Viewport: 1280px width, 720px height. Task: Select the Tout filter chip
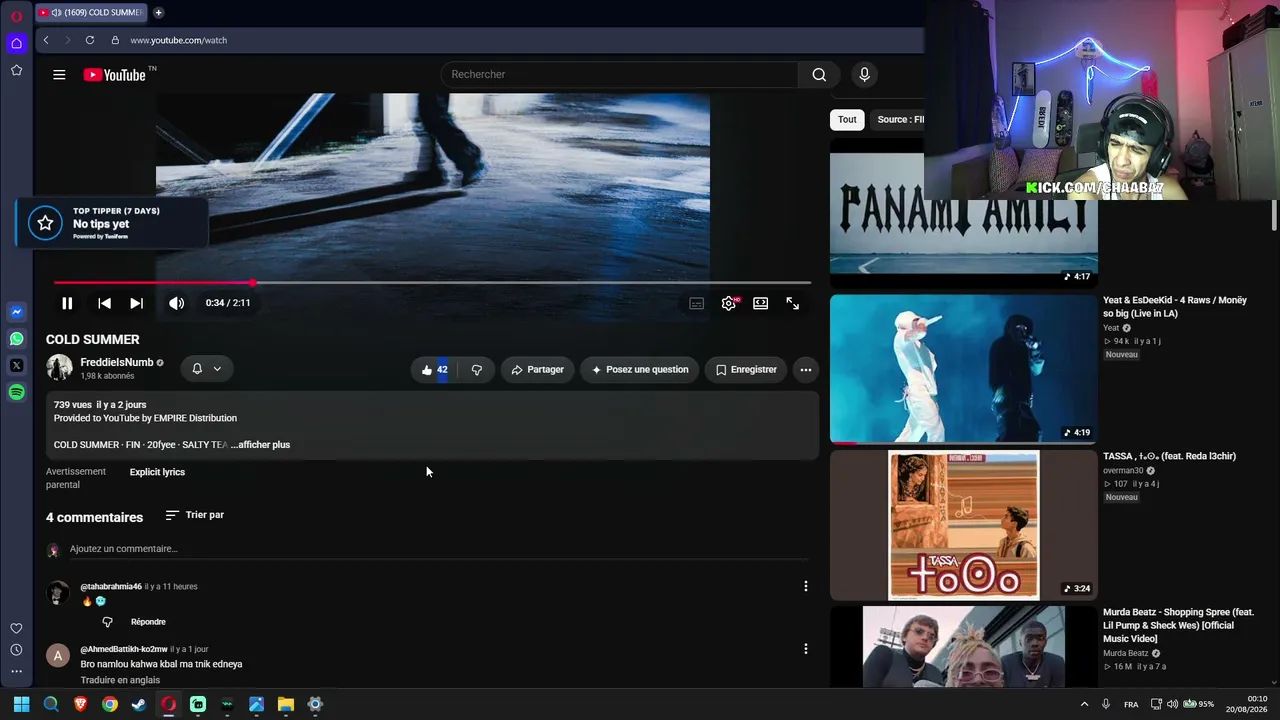847,120
